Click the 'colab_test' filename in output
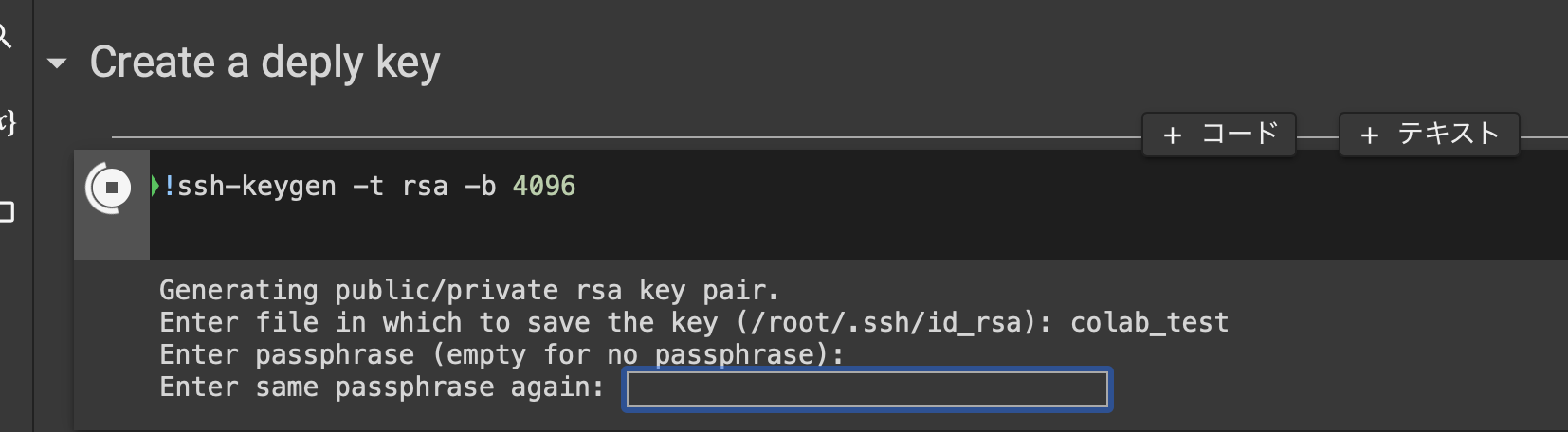1568x432 pixels. (x=1149, y=323)
